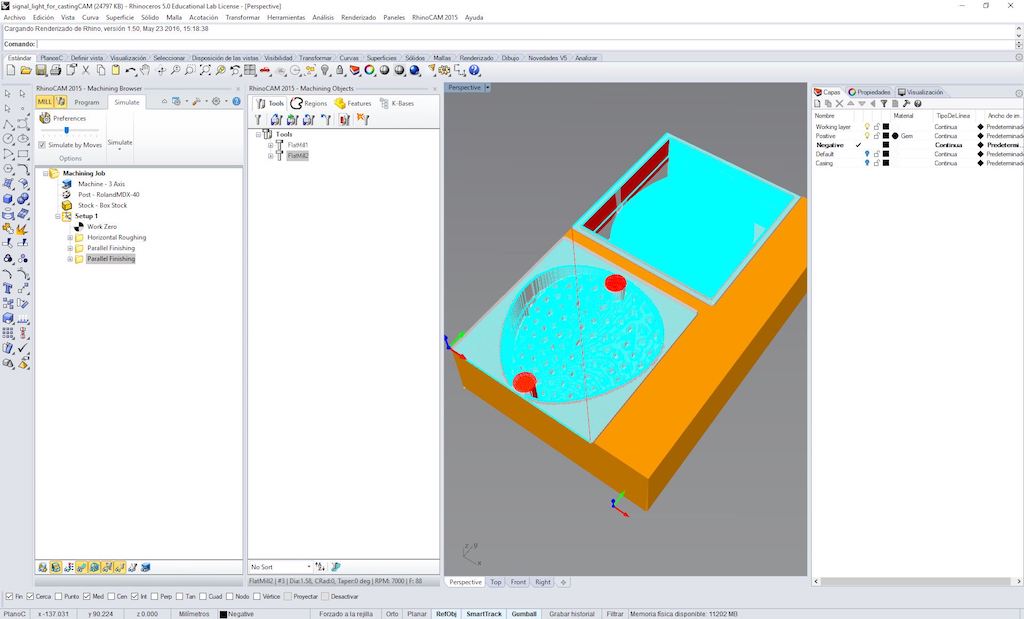Switch to the Top viewport tab
This screenshot has height=619, width=1024.
[x=496, y=582]
